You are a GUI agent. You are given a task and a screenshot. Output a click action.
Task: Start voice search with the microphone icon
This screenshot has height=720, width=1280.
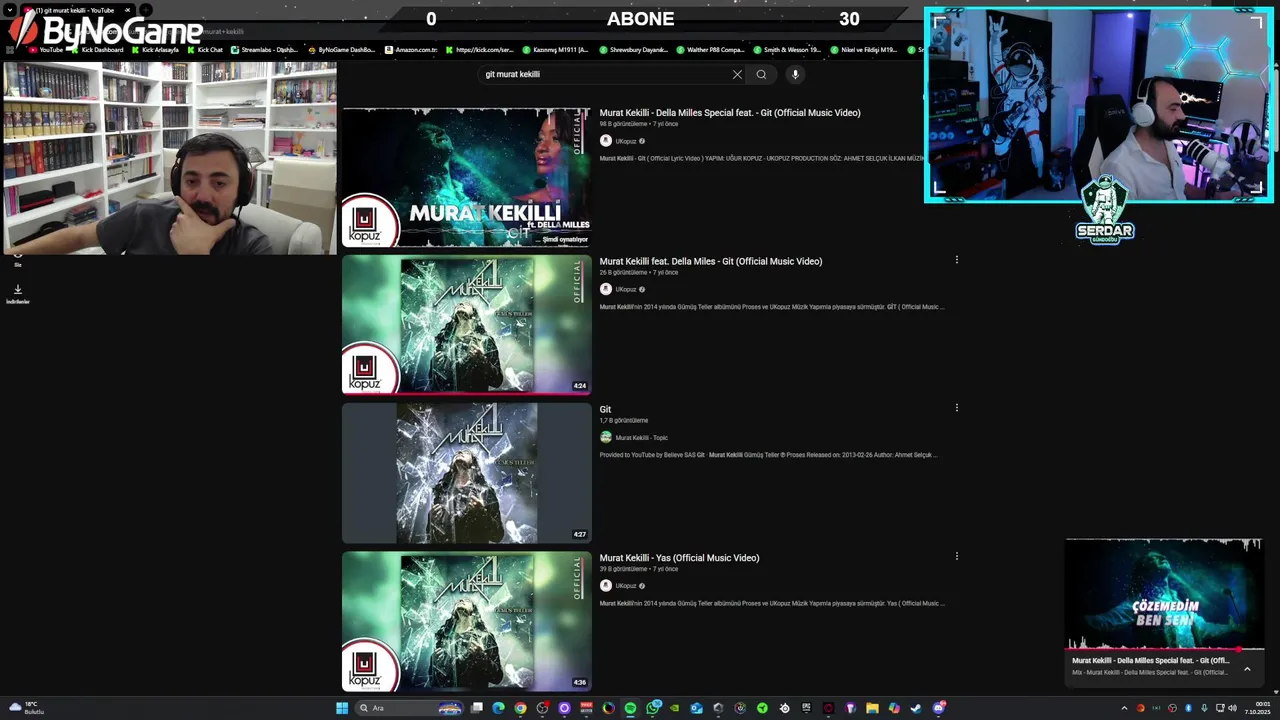point(795,74)
